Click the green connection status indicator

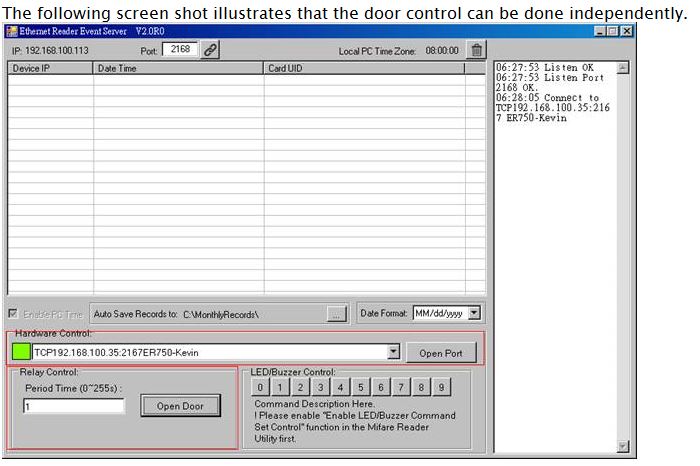pos(21,352)
